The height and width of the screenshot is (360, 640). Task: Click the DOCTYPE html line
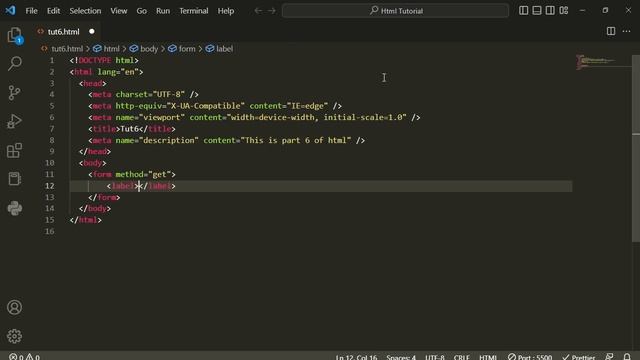tap(104, 60)
